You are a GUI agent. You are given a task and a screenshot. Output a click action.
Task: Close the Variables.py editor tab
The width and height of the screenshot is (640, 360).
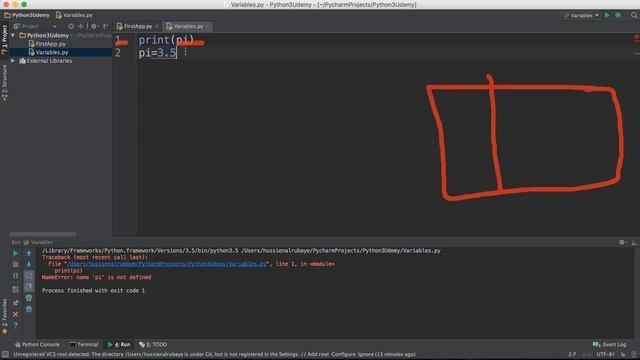point(208,27)
